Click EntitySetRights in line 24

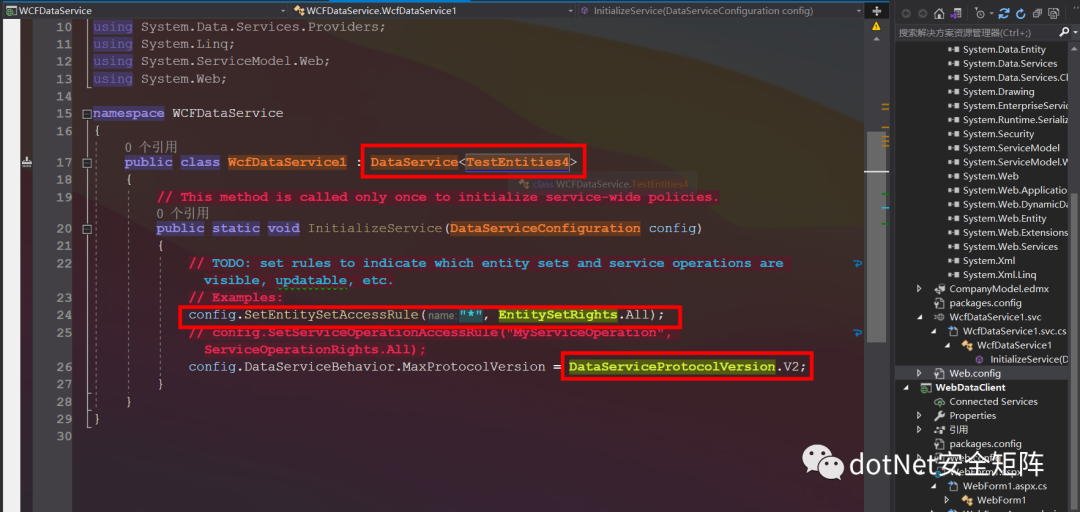tap(558, 316)
